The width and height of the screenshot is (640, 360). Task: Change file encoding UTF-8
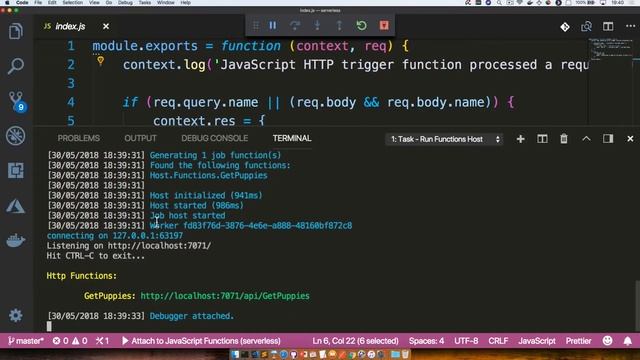(466, 341)
